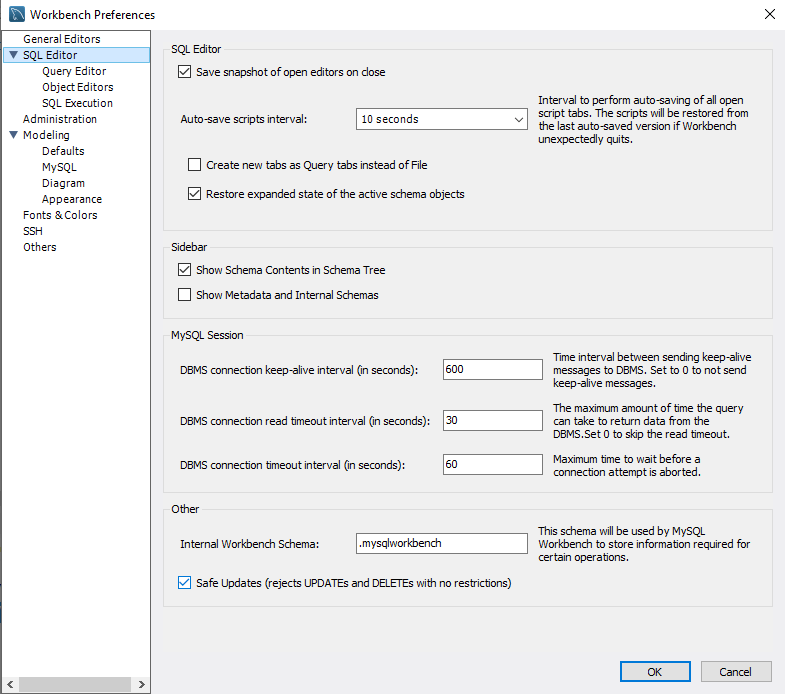The width and height of the screenshot is (785, 694).
Task: Collapse the Modeling tree node
Action: (x=13, y=136)
